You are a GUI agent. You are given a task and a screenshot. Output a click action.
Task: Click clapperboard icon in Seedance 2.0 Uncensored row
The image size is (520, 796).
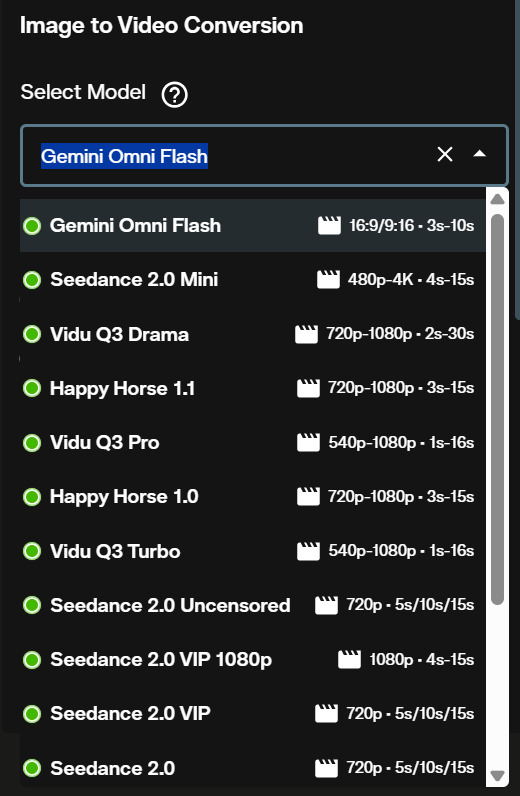(327, 605)
